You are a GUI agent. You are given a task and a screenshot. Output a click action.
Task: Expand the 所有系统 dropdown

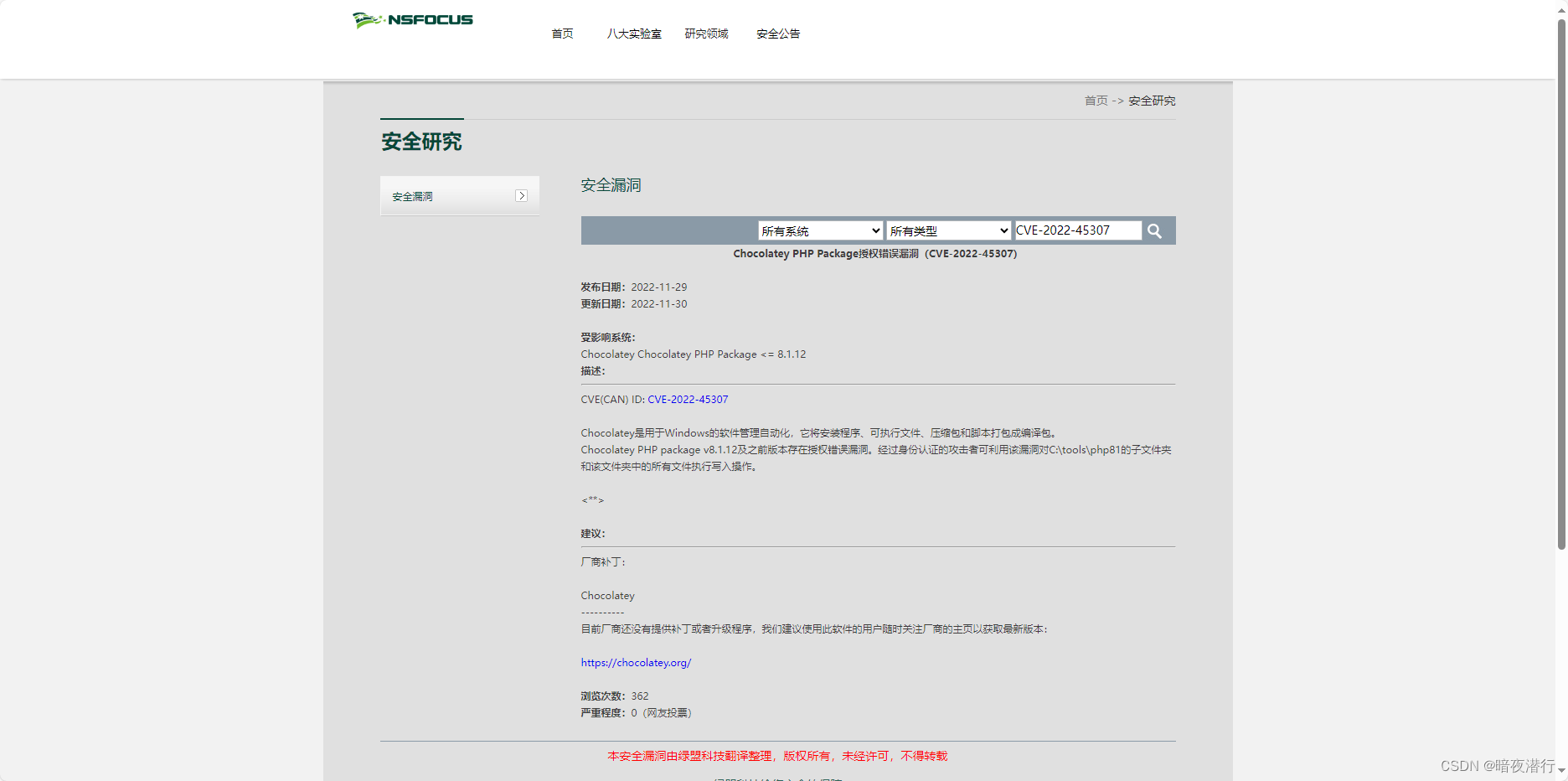[821, 230]
